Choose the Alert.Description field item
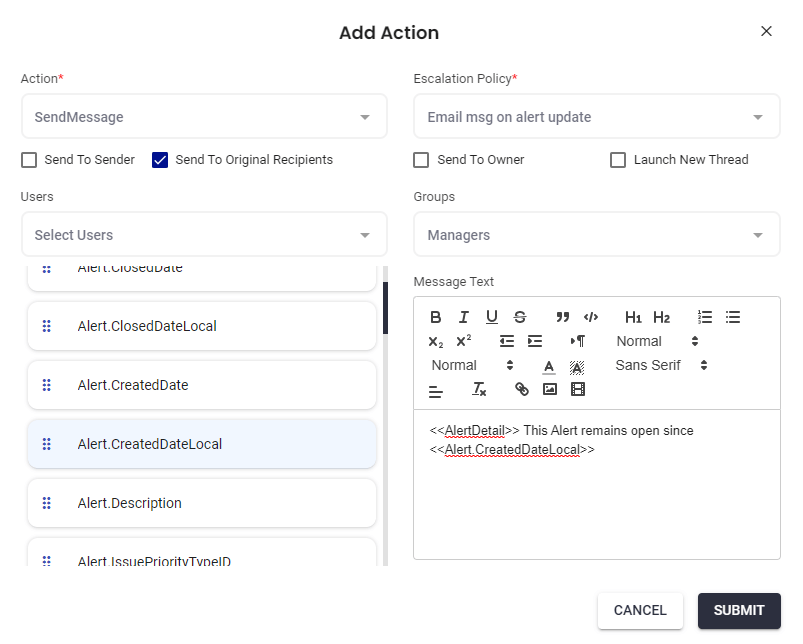 pos(202,503)
